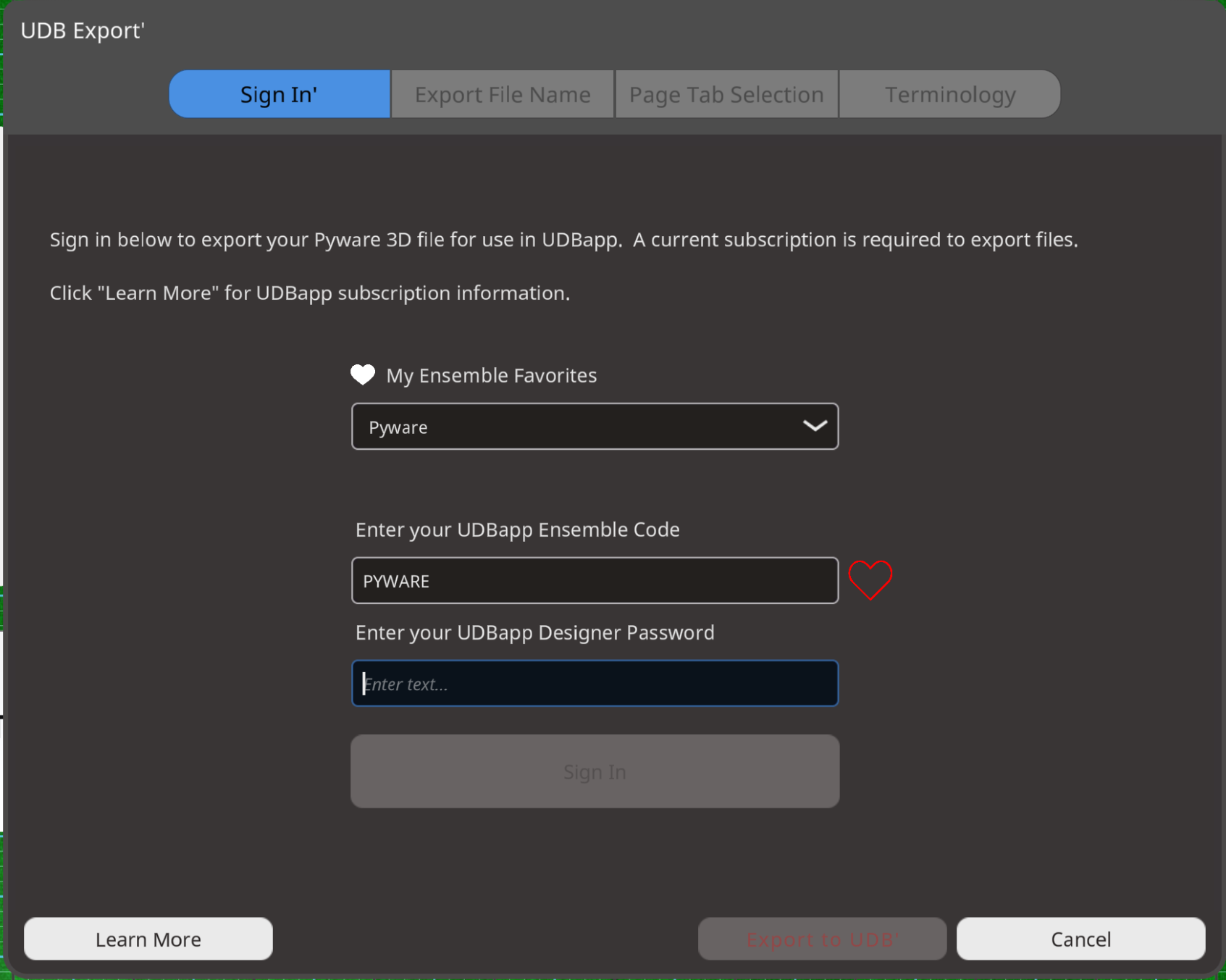1226x980 pixels.
Task: Click the UDB Export dialog title
Action: (83, 30)
